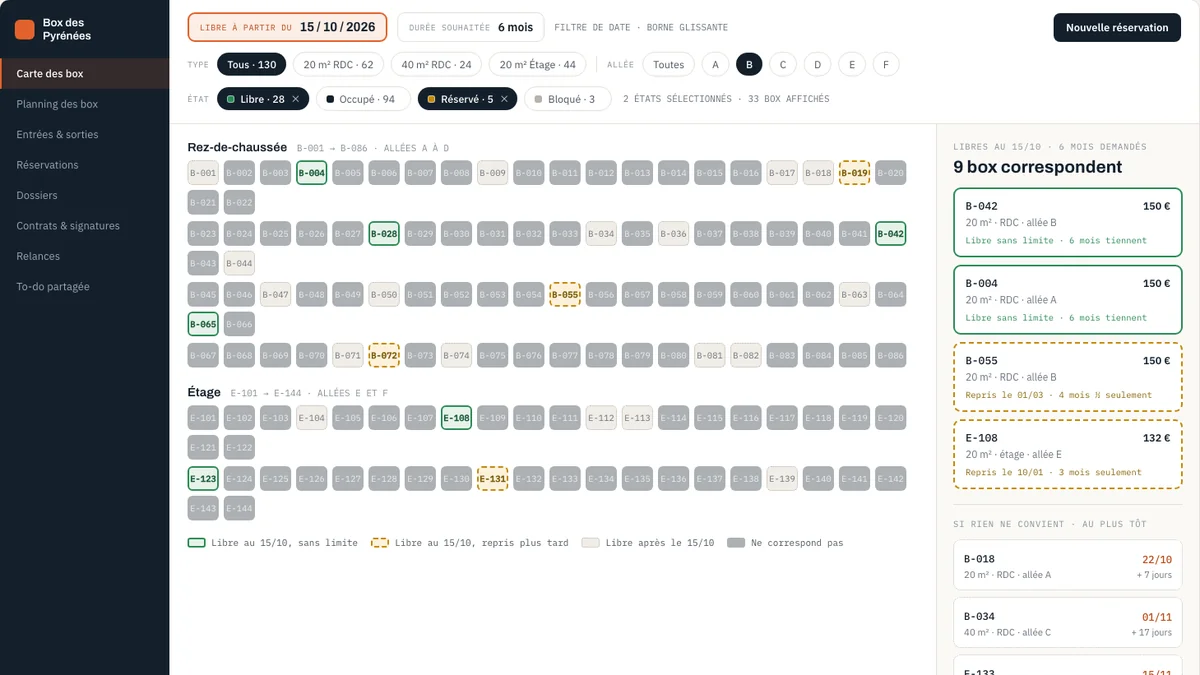1200x675 pixels.
Task: Filter by aisle F
Action: (885, 65)
